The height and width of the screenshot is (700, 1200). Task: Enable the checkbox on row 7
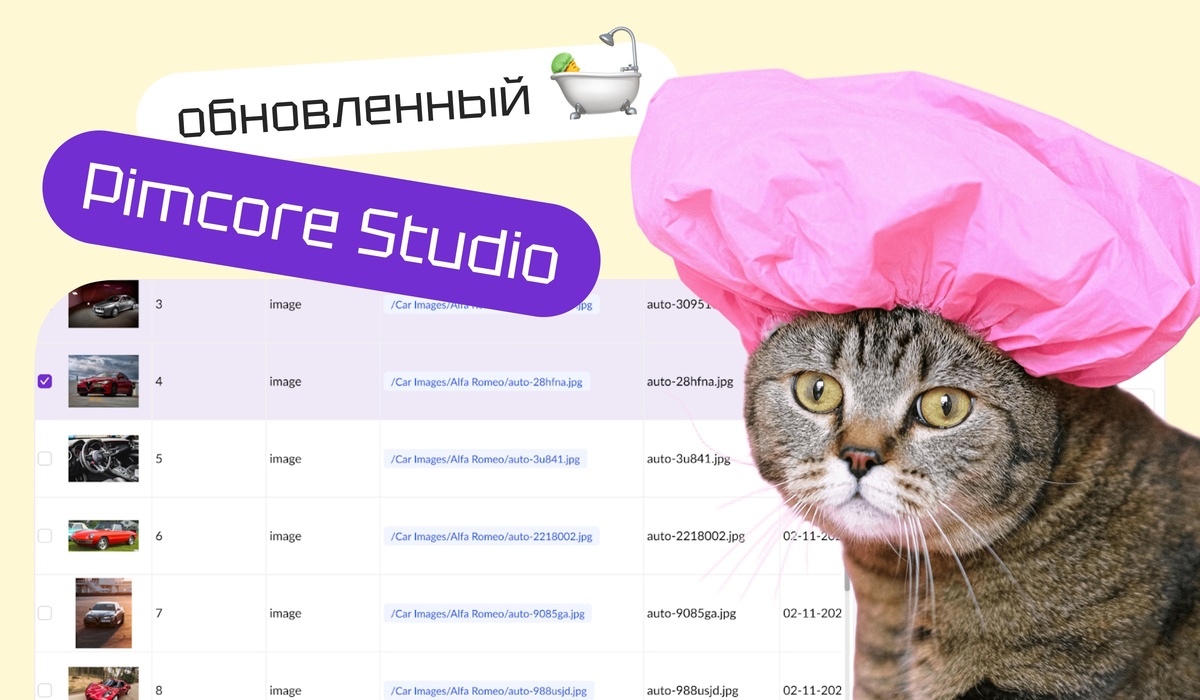click(x=44, y=613)
